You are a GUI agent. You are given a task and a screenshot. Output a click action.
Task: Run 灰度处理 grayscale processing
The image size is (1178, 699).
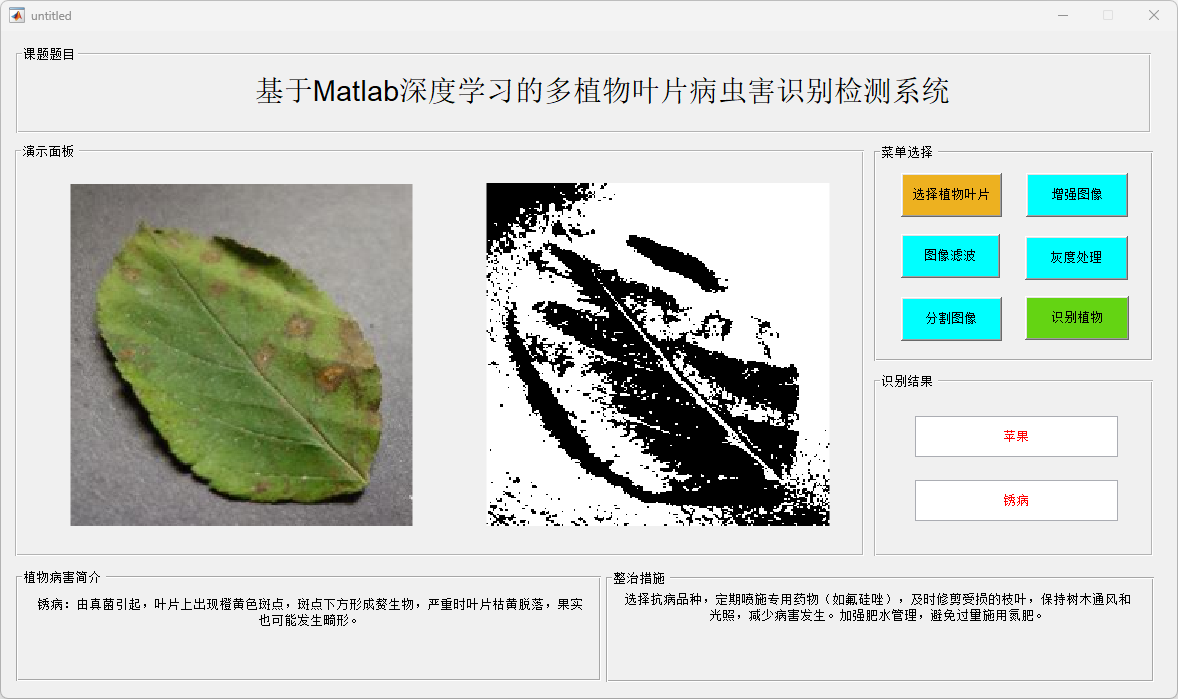[1077, 257]
